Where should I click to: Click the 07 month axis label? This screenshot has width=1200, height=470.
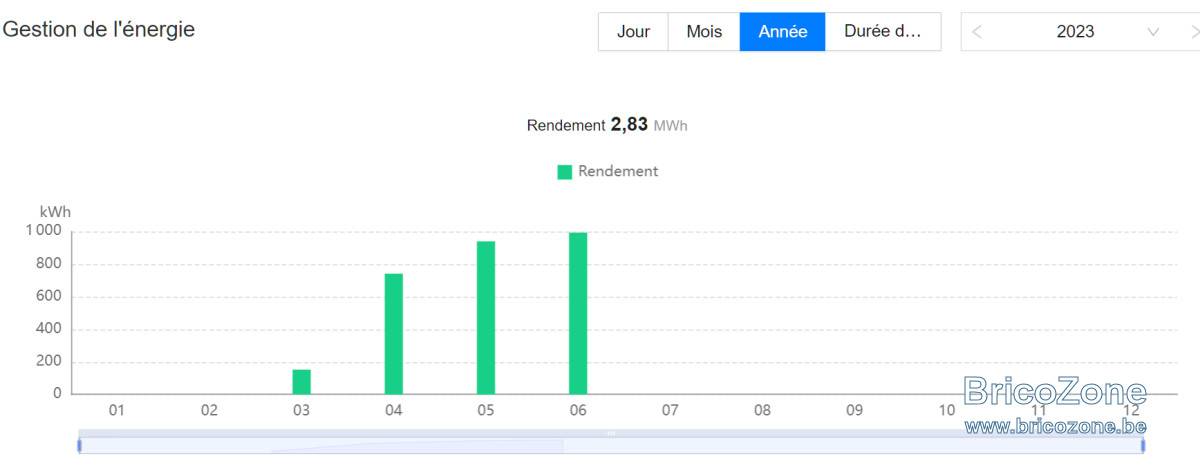[670, 410]
